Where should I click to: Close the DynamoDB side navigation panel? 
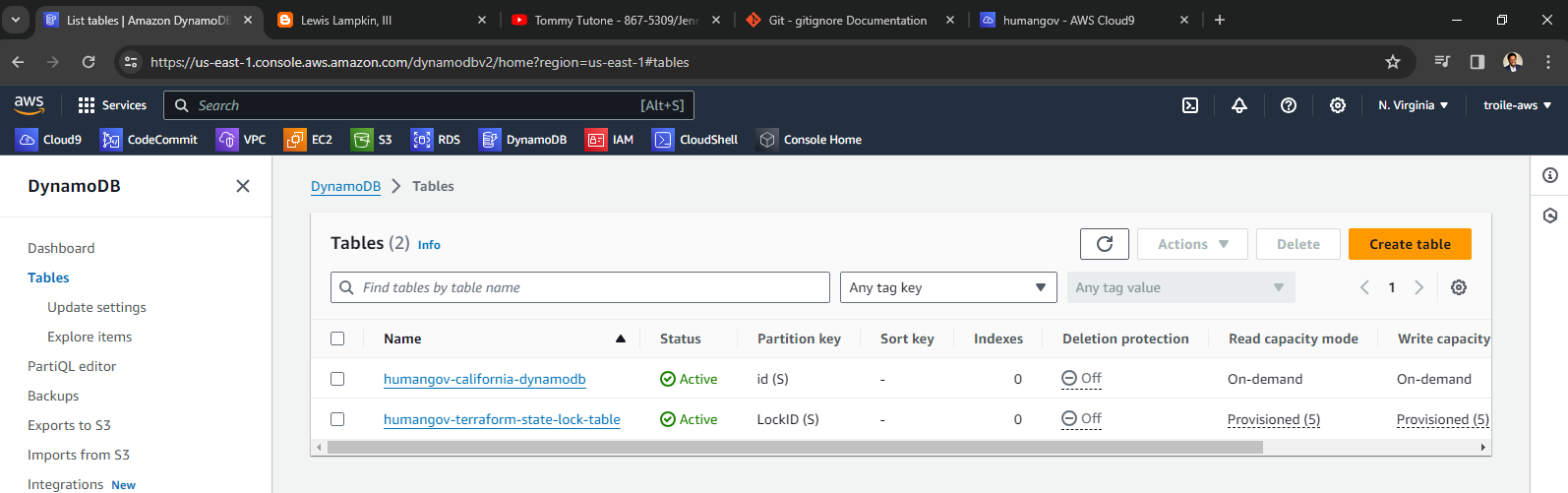pos(243,186)
